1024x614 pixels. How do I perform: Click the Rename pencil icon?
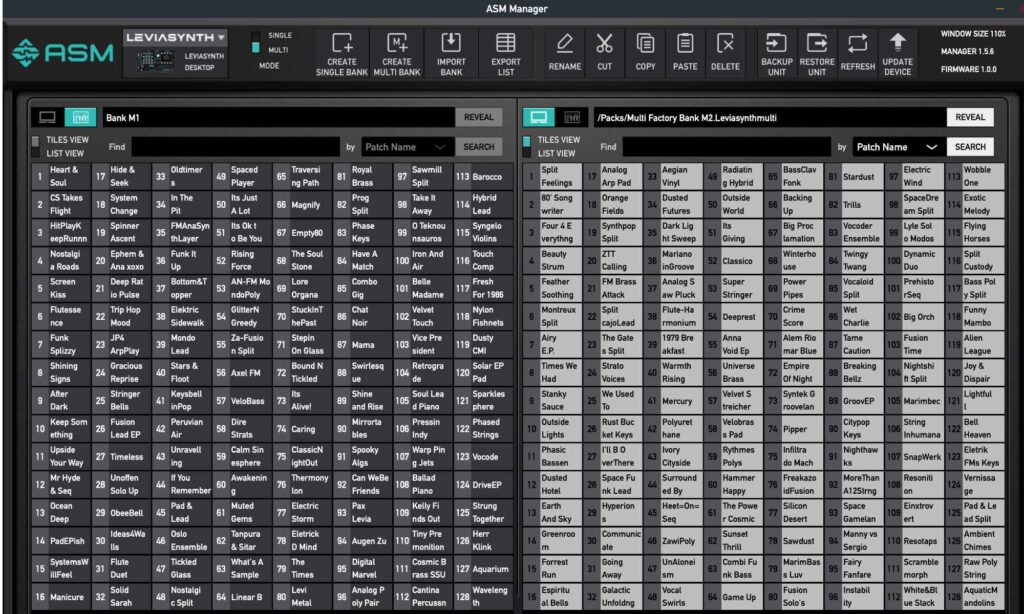(564, 43)
